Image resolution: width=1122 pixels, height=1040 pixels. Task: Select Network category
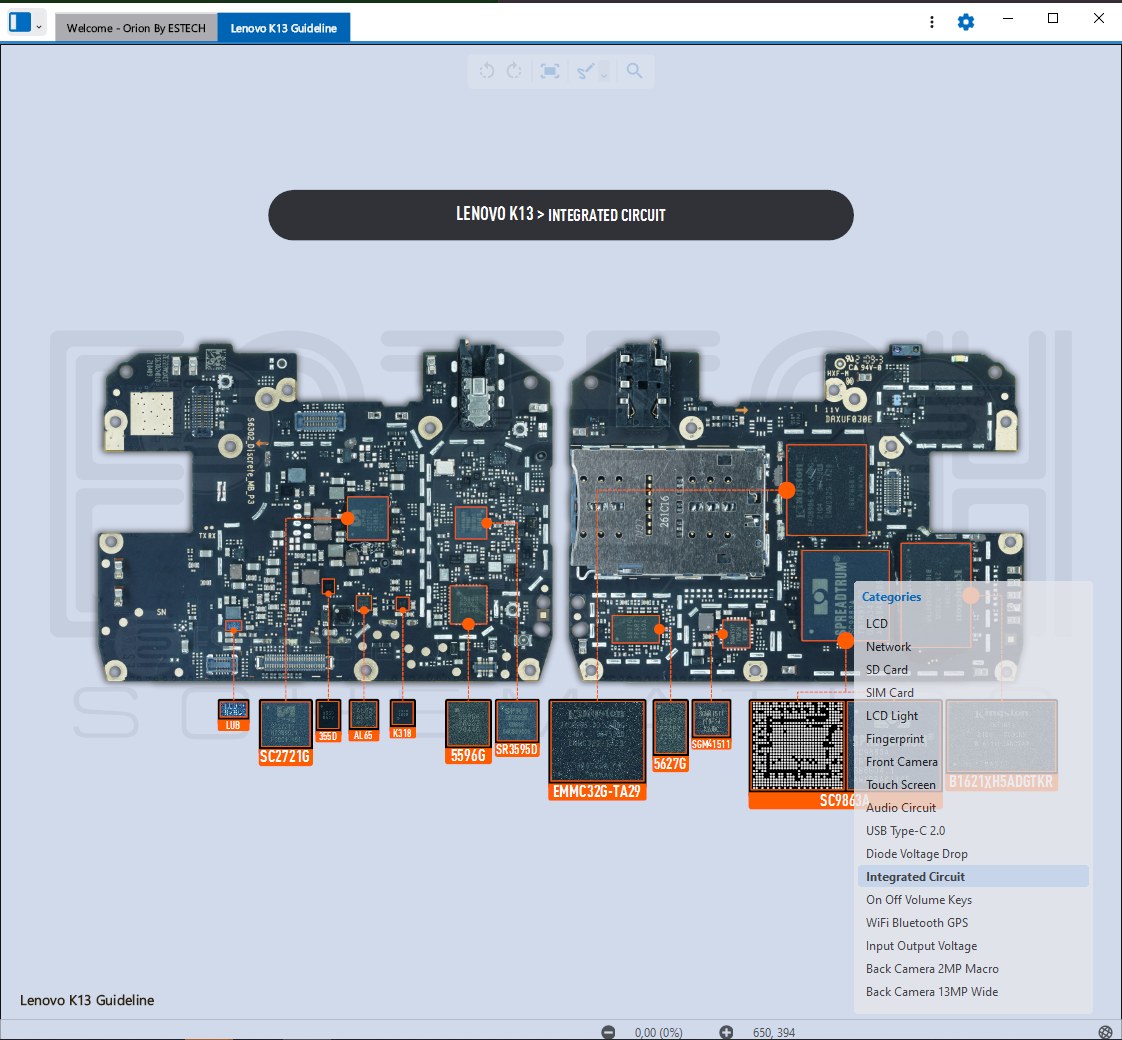973,646
